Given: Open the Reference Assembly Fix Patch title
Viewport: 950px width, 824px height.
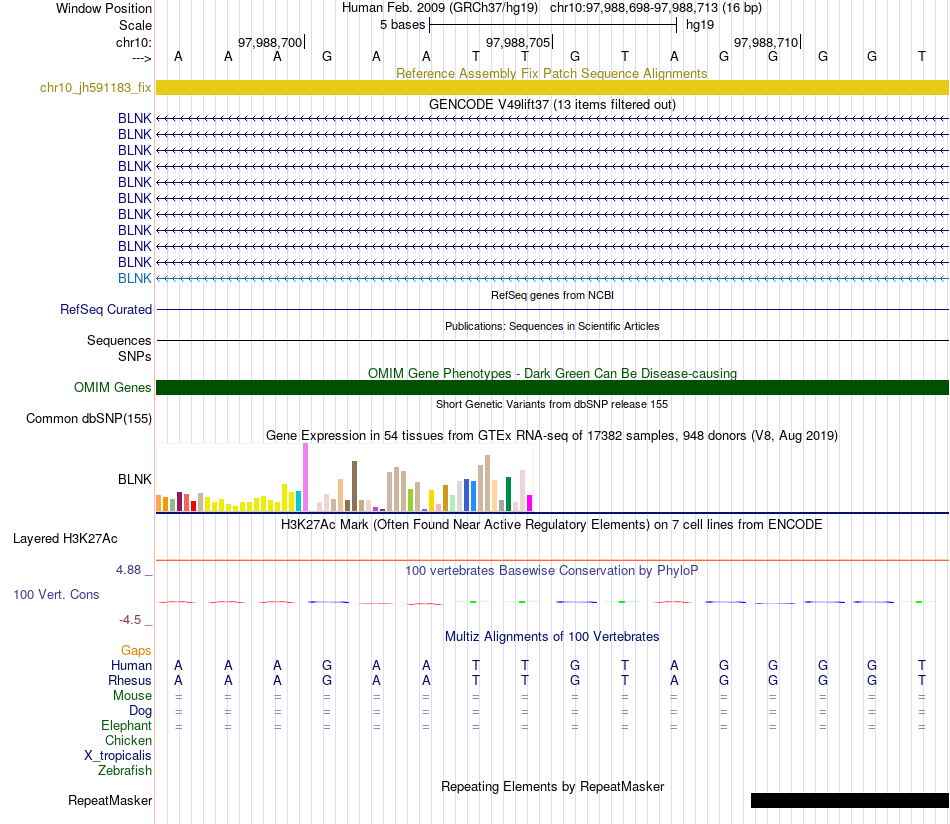Looking at the screenshot, I should 551,73.
